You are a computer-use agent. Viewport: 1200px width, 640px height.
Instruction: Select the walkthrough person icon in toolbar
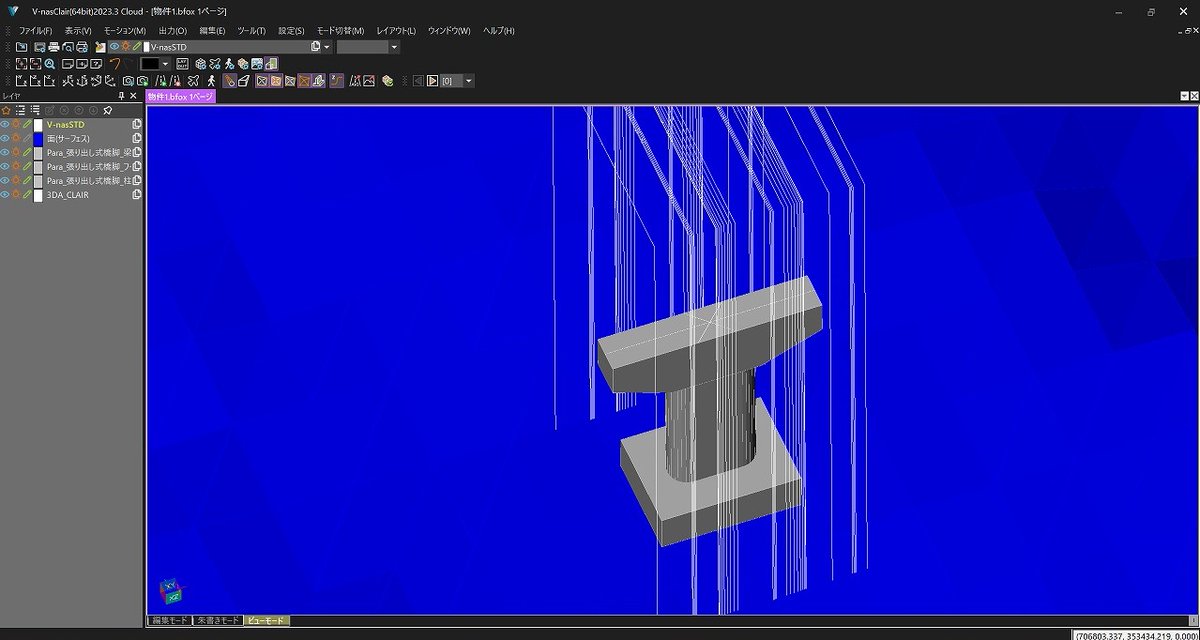[229, 63]
